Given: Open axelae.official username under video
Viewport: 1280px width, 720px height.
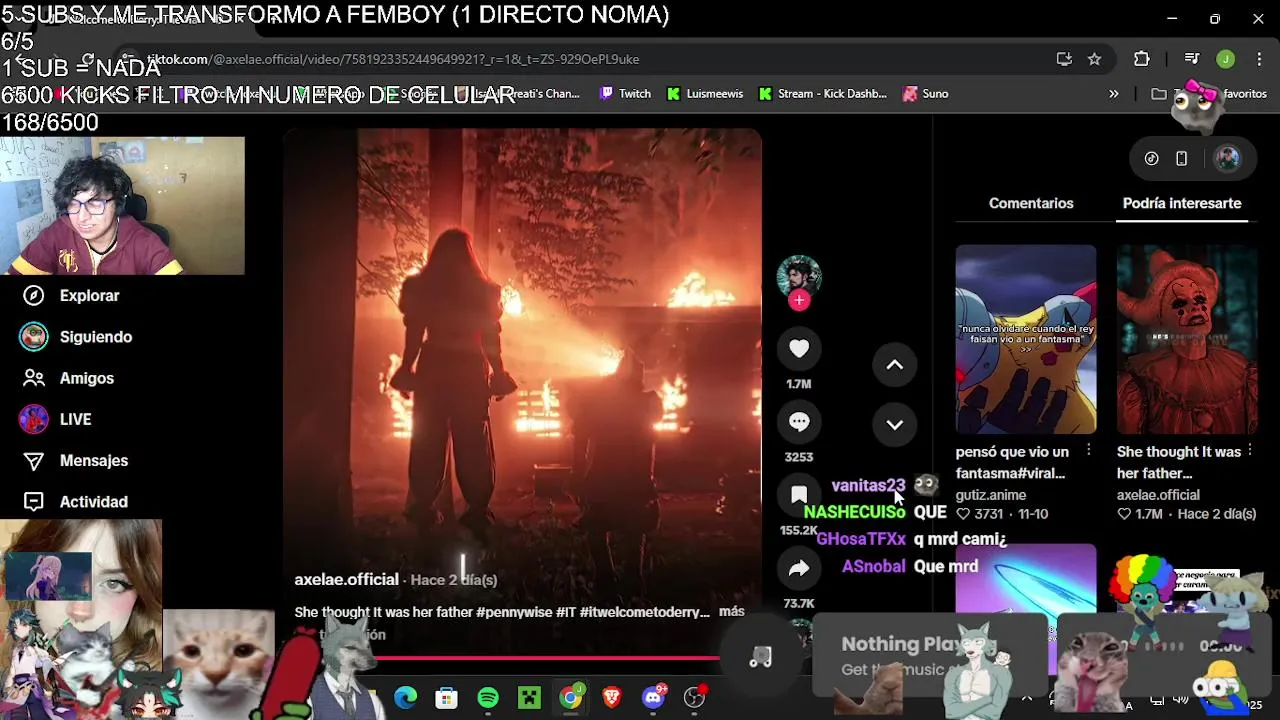Looking at the screenshot, I should point(346,579).
